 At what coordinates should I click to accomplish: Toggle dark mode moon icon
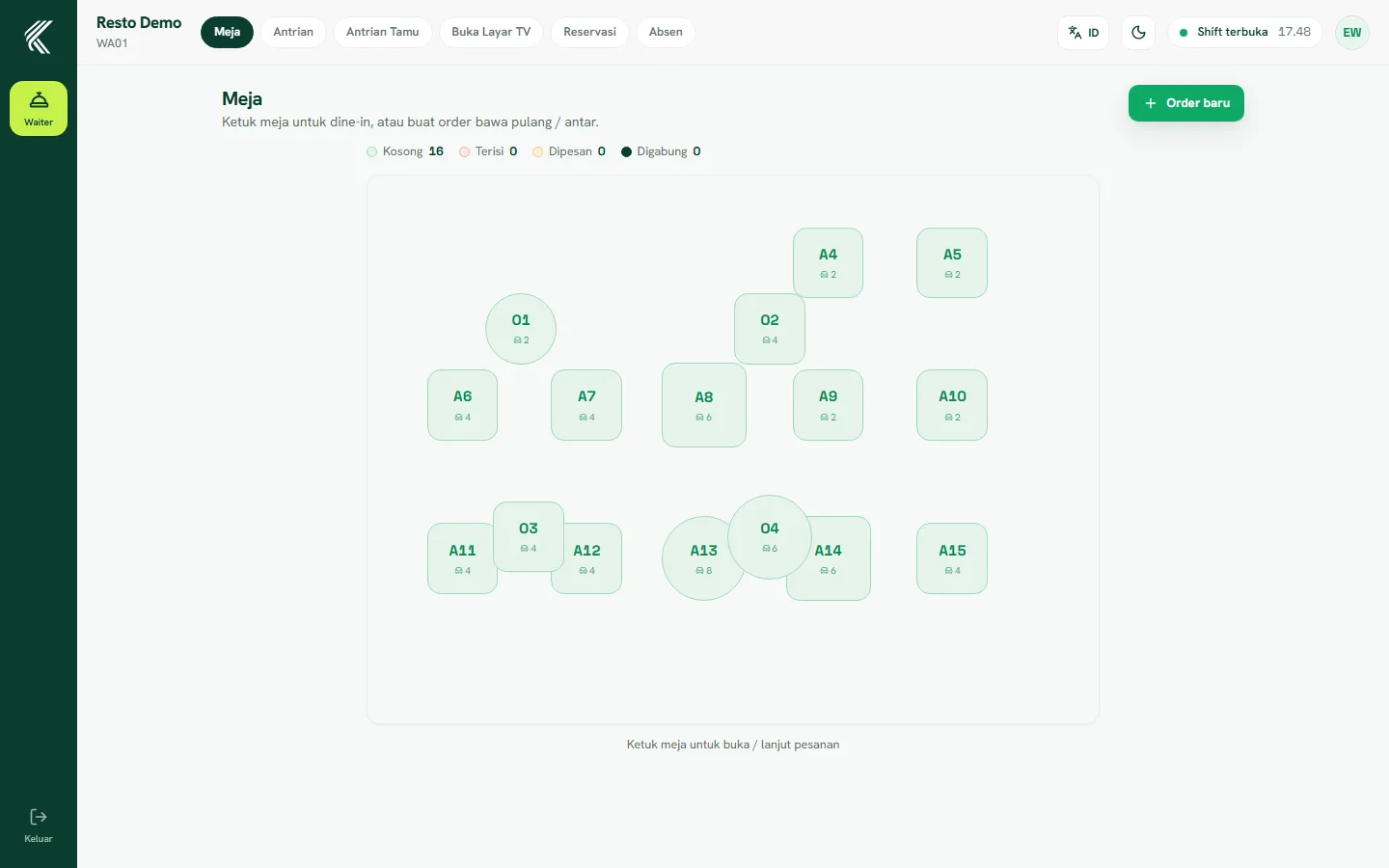[1138, 32]
